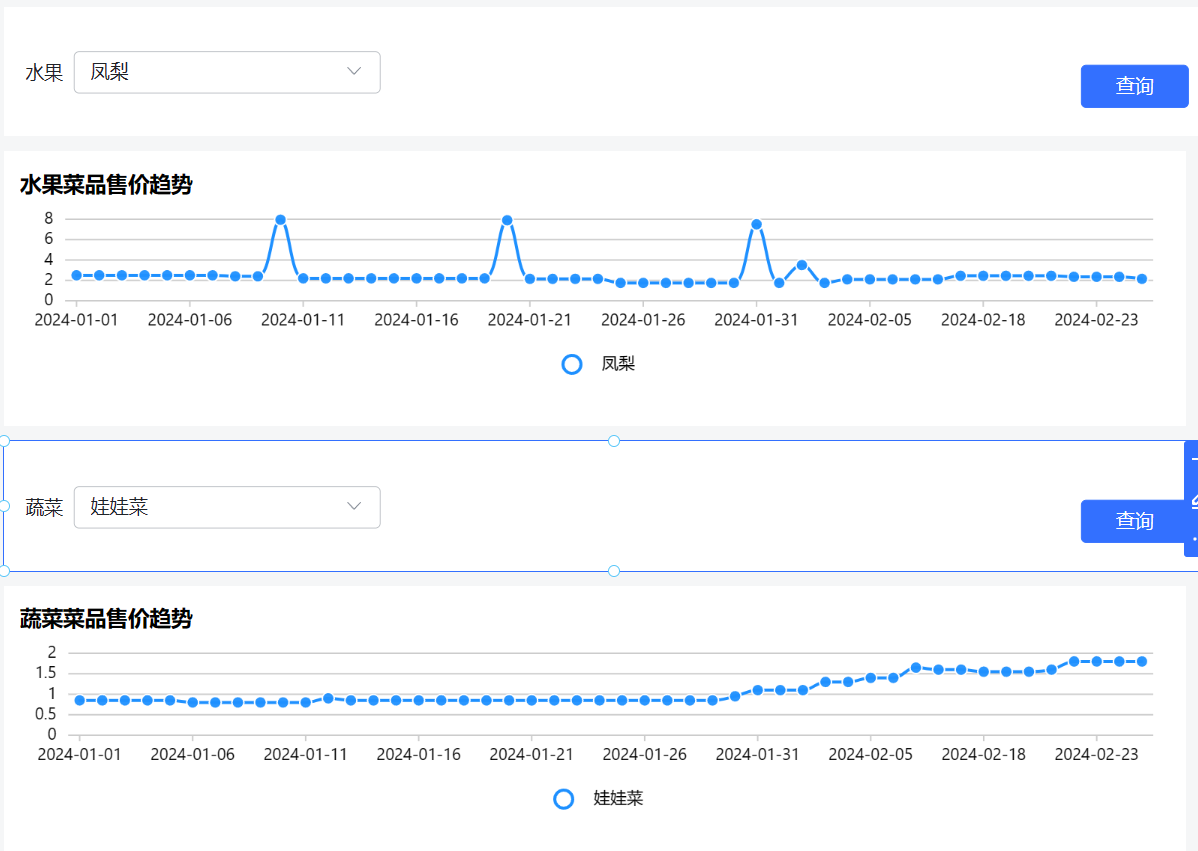Screen dimensions: 1198x851
Task: Click the 2024-01-01 data point in vegetable chart
Action: click(79, 700)
